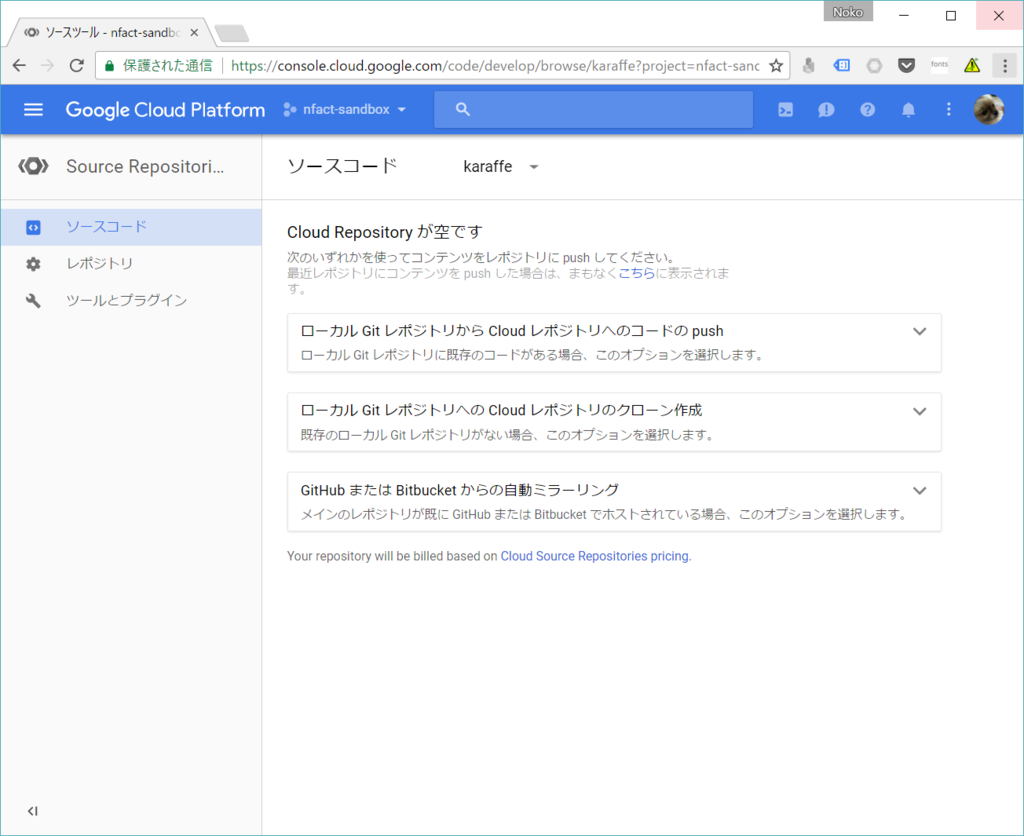Go back with browser back arrow
1024x836 pixels.
(x=19, y=65)
